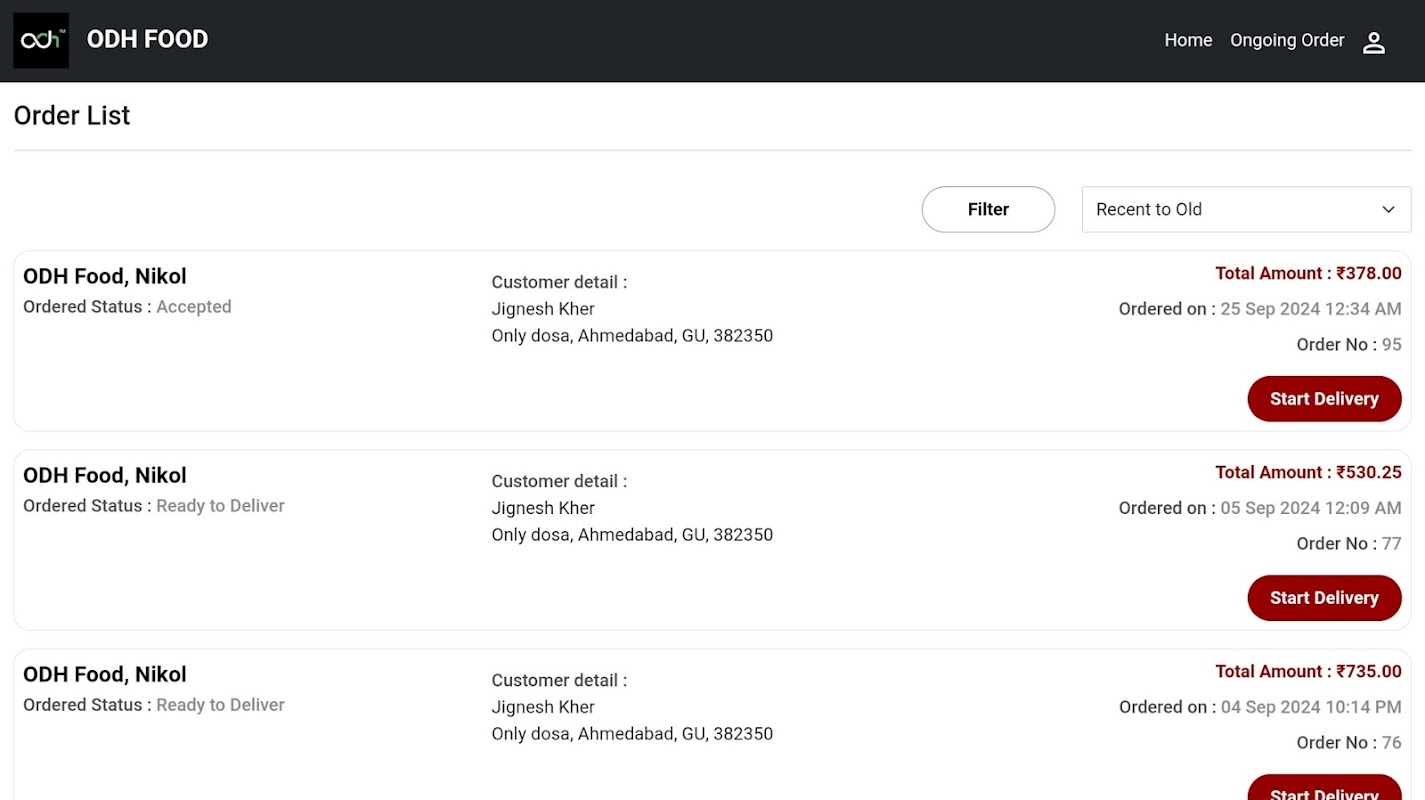The height and width of the screenshot is (800, 1425).
Task: Start delivery for order number 77
Action: click(x=1324, y=598)
